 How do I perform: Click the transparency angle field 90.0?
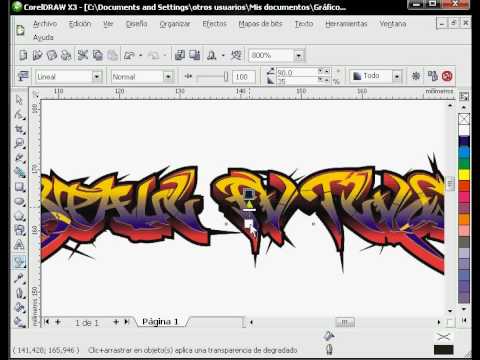pyautogui.click(x=297, y=72)
